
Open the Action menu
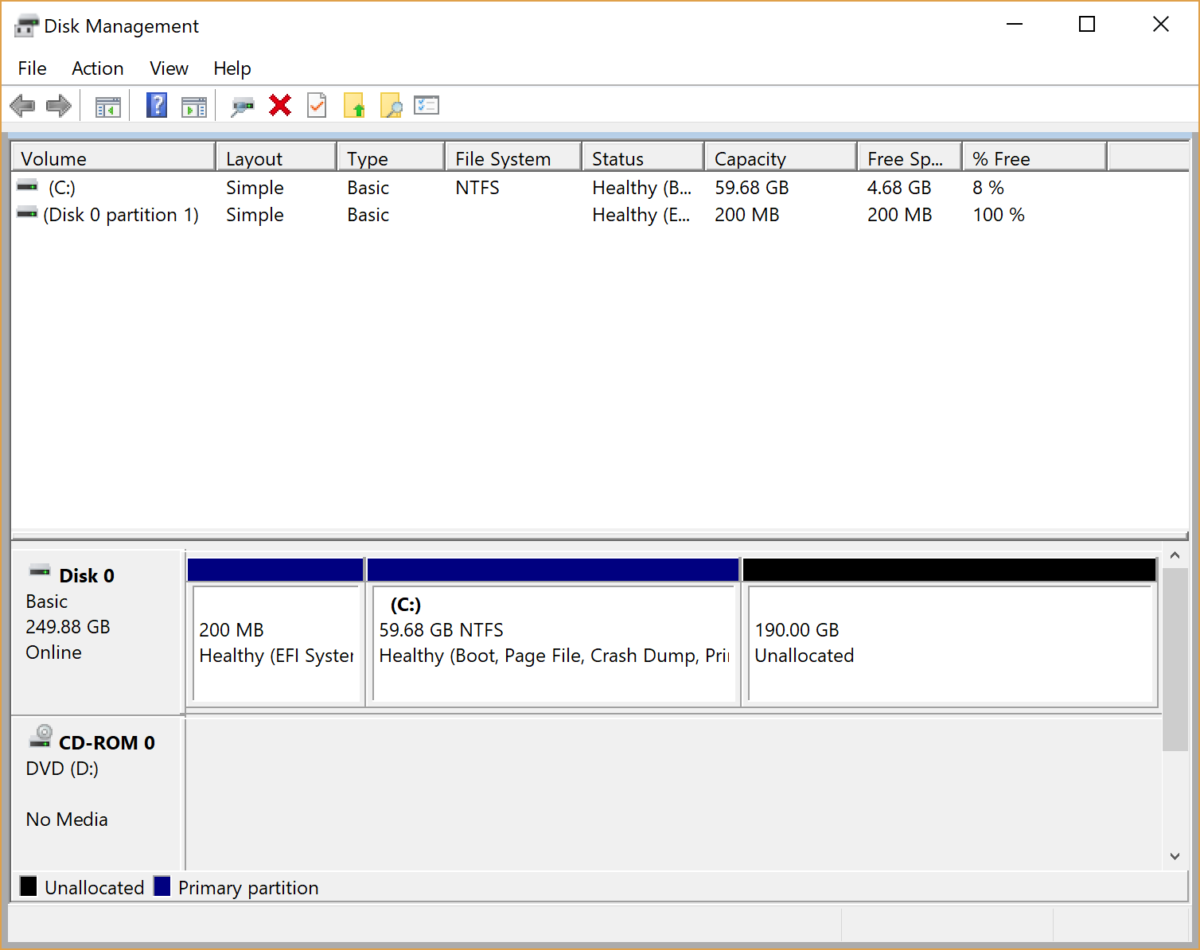pos(97,68)
